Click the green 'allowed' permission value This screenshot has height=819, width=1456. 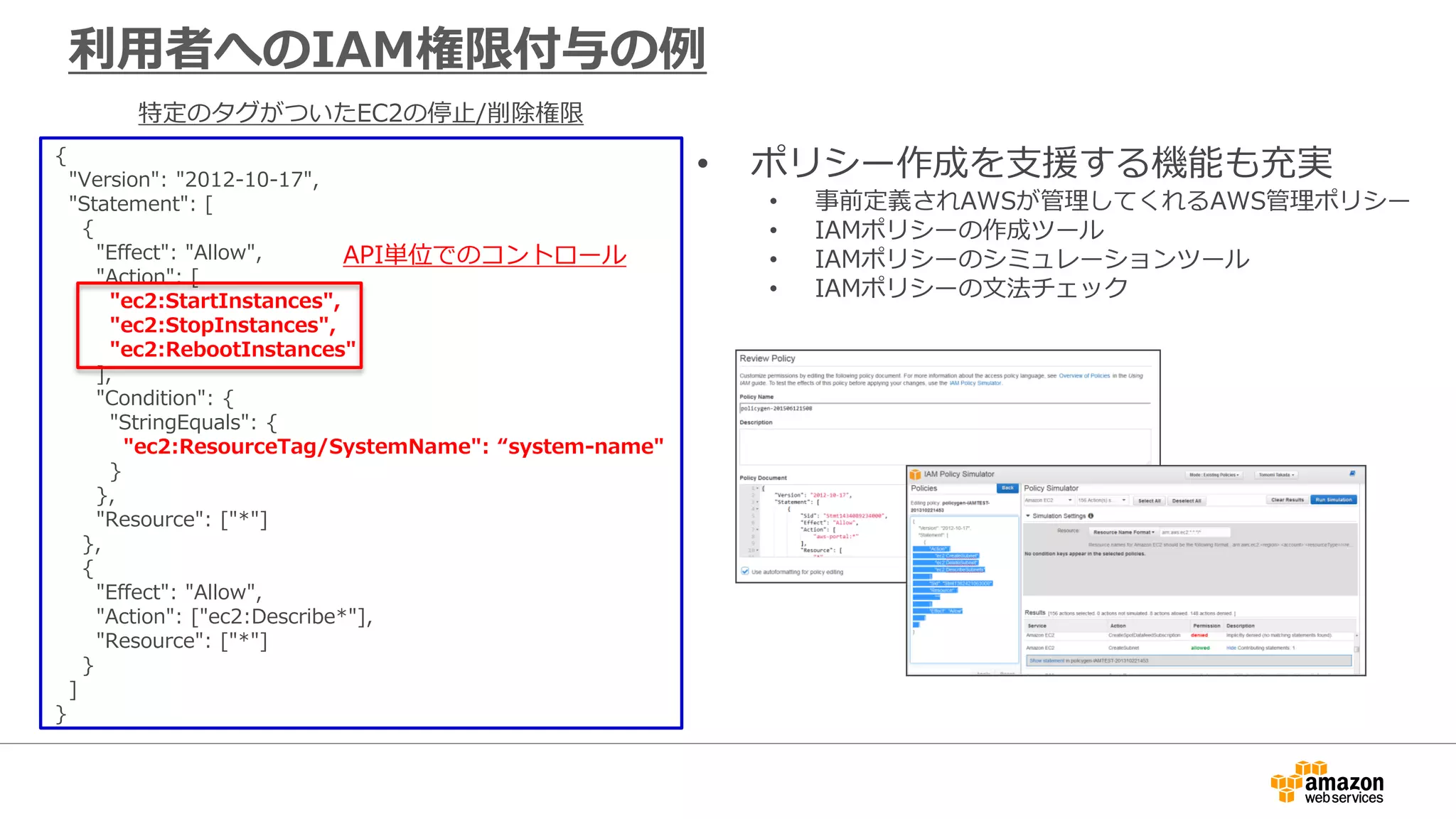point(1200,648)
